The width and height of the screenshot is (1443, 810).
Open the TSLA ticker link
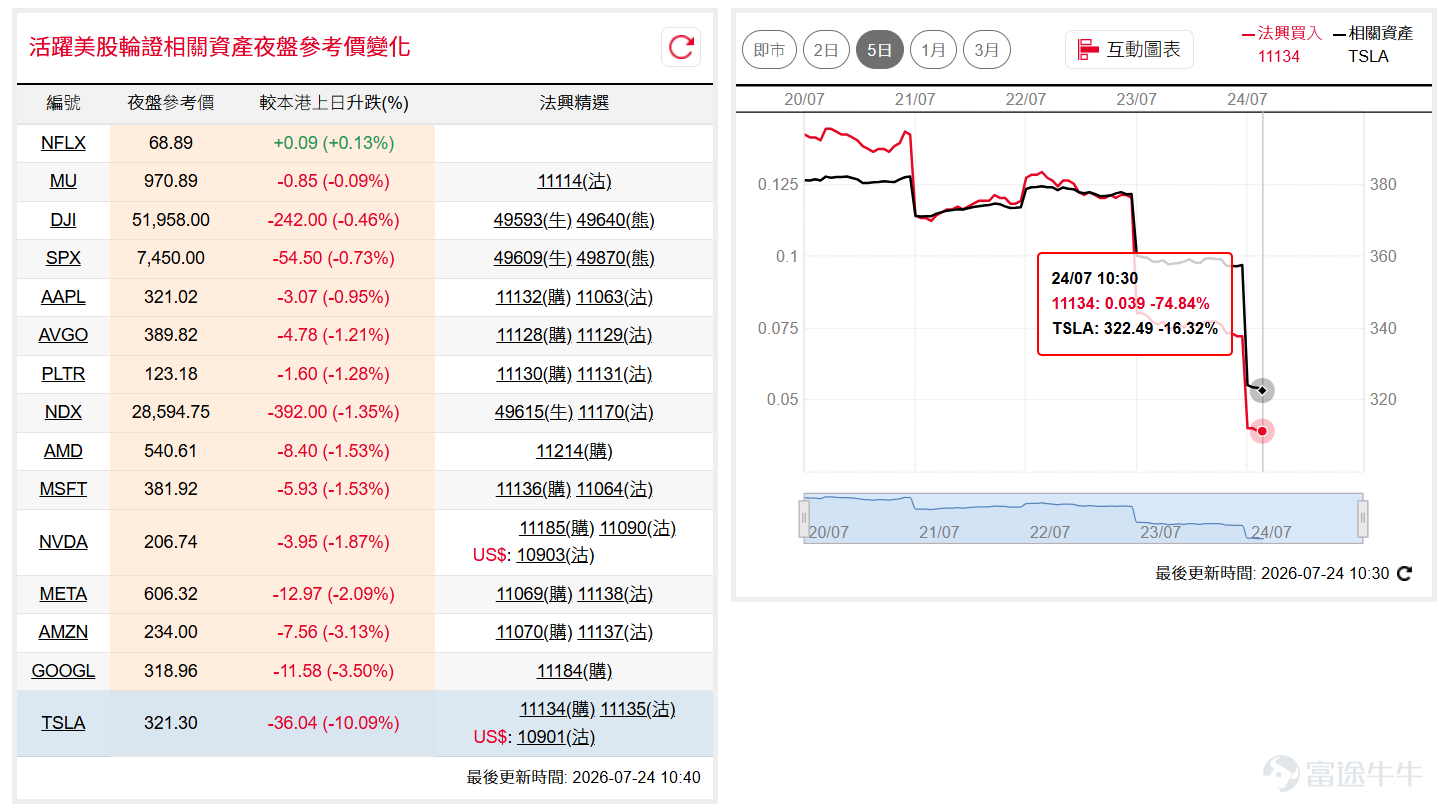coord(63,723)
